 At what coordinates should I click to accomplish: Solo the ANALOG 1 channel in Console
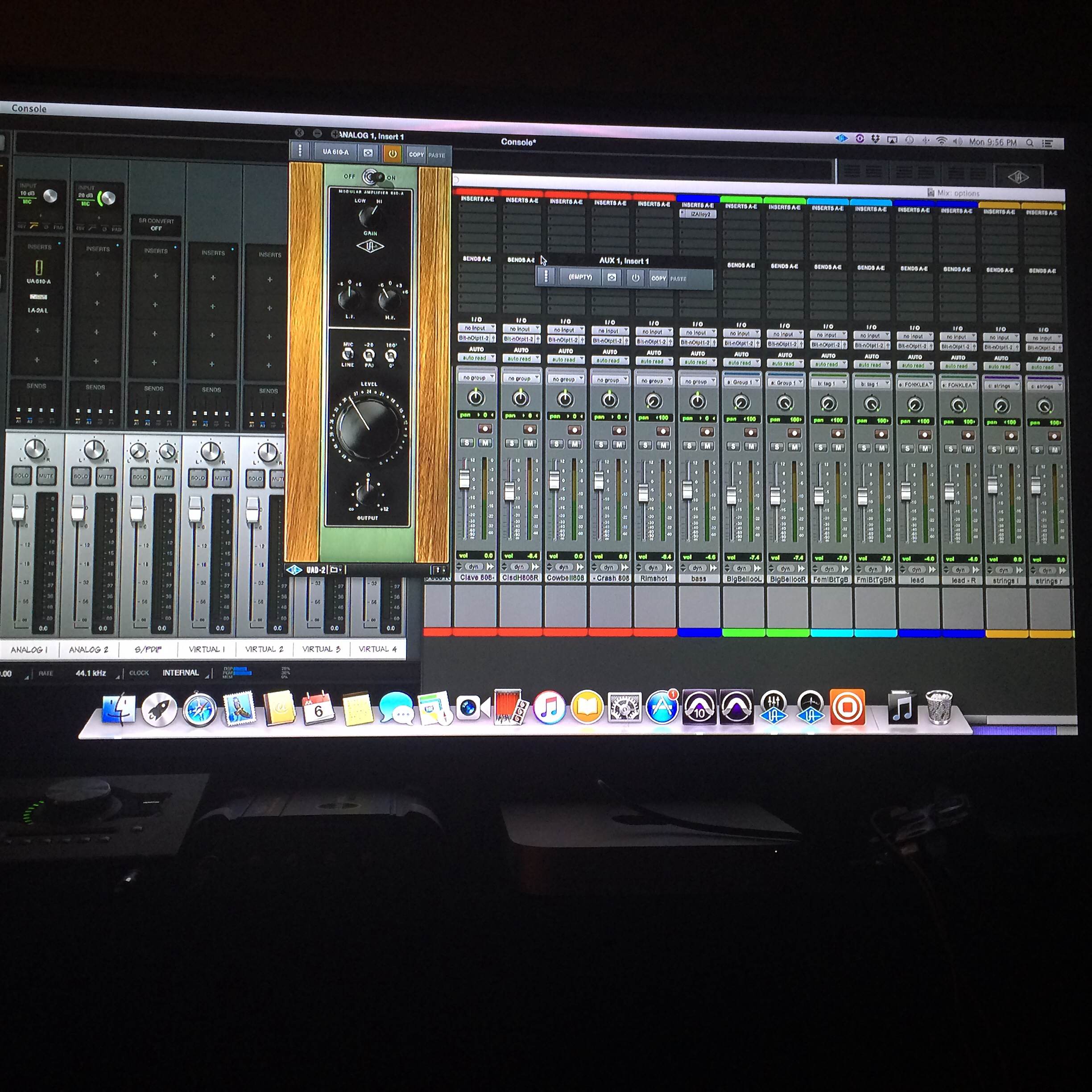(x=21, y=476)
